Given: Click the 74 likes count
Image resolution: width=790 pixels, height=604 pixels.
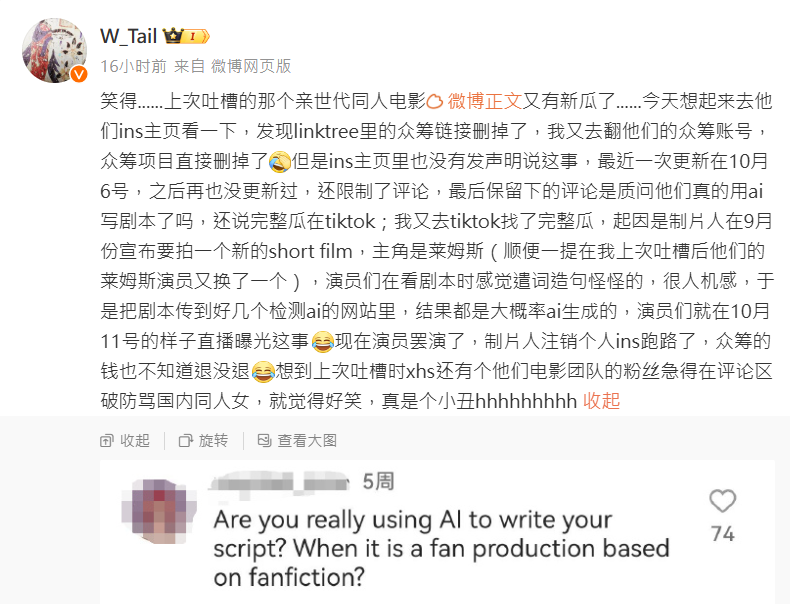Looking at the screenshot, I should click(x=722, y=534).
